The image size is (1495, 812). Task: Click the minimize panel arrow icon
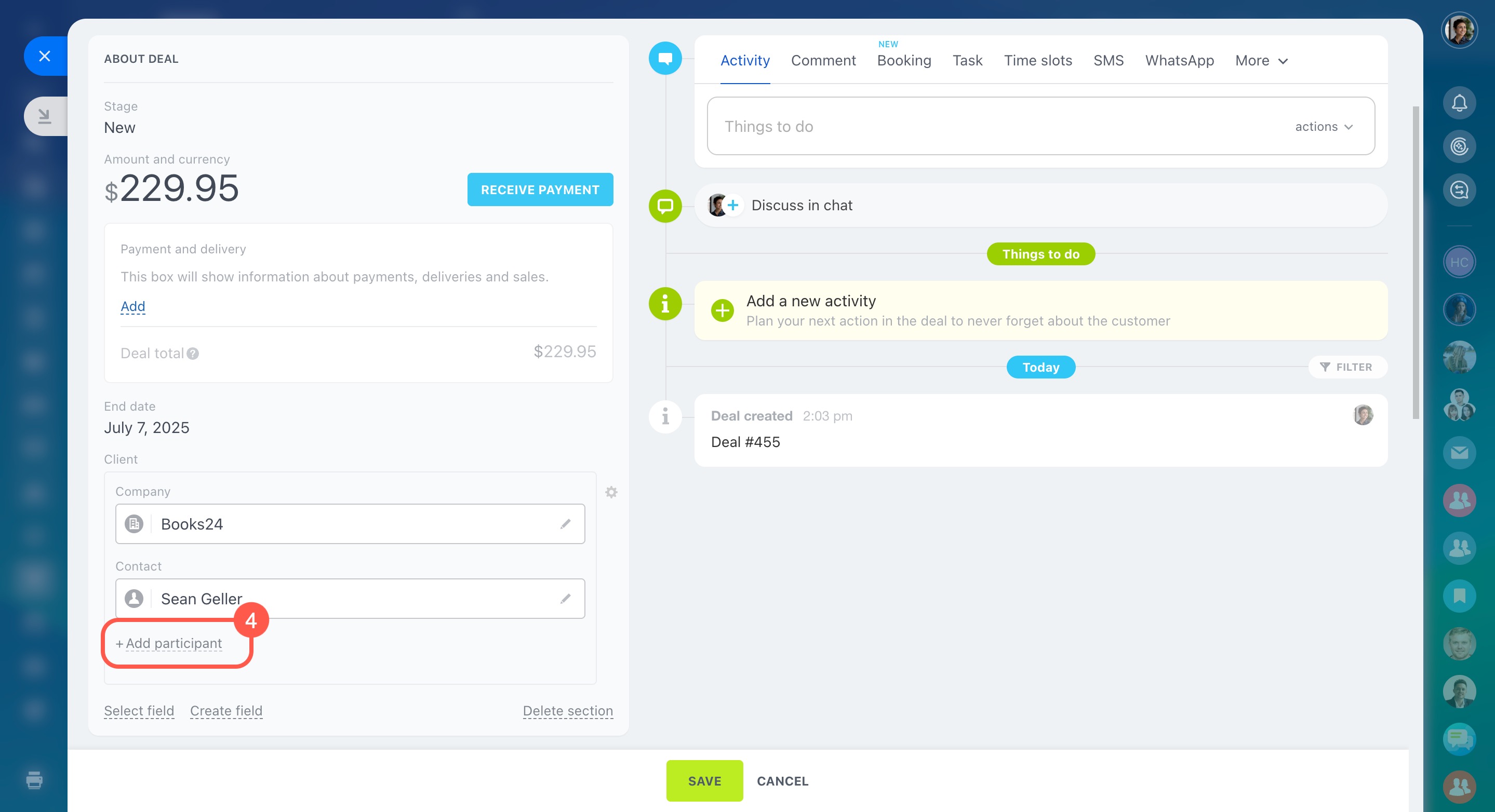tap(45, 116)
